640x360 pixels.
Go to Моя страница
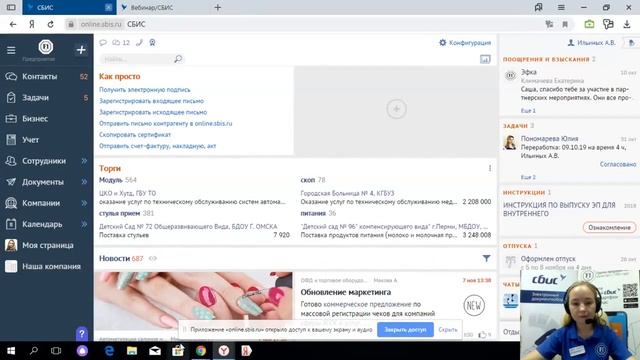pos(47,245)
